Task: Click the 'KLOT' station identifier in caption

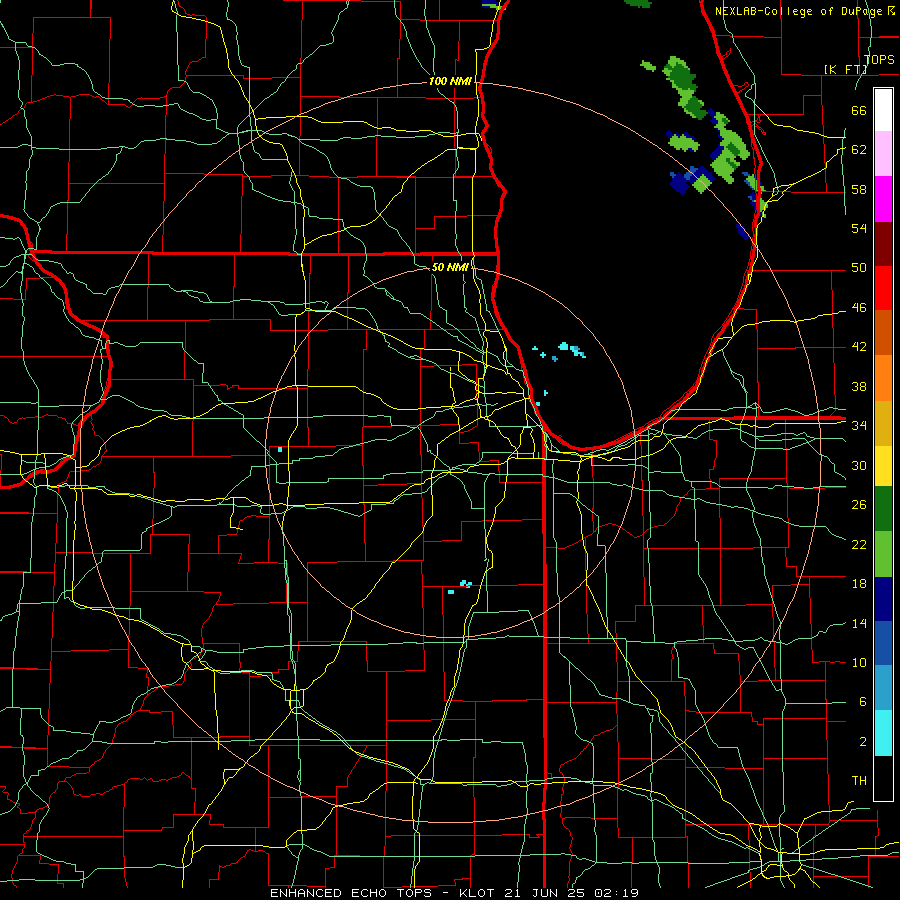Action: [x=479, y=893]
